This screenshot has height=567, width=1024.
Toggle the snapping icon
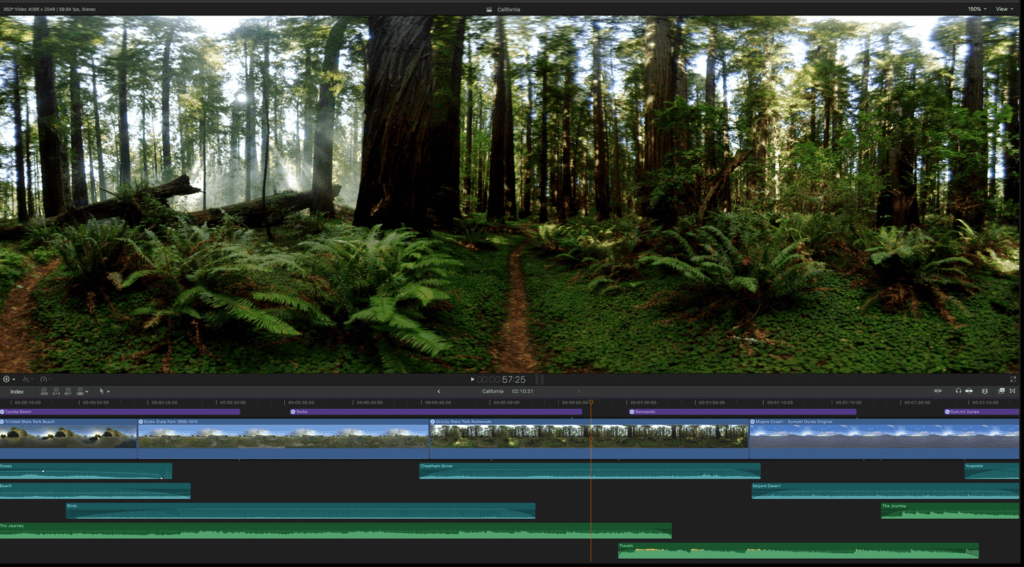coord(970,391)
